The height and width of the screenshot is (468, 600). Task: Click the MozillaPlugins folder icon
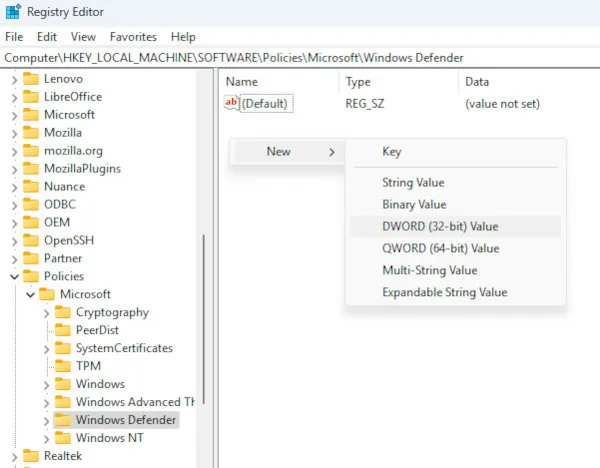point(31,169)
